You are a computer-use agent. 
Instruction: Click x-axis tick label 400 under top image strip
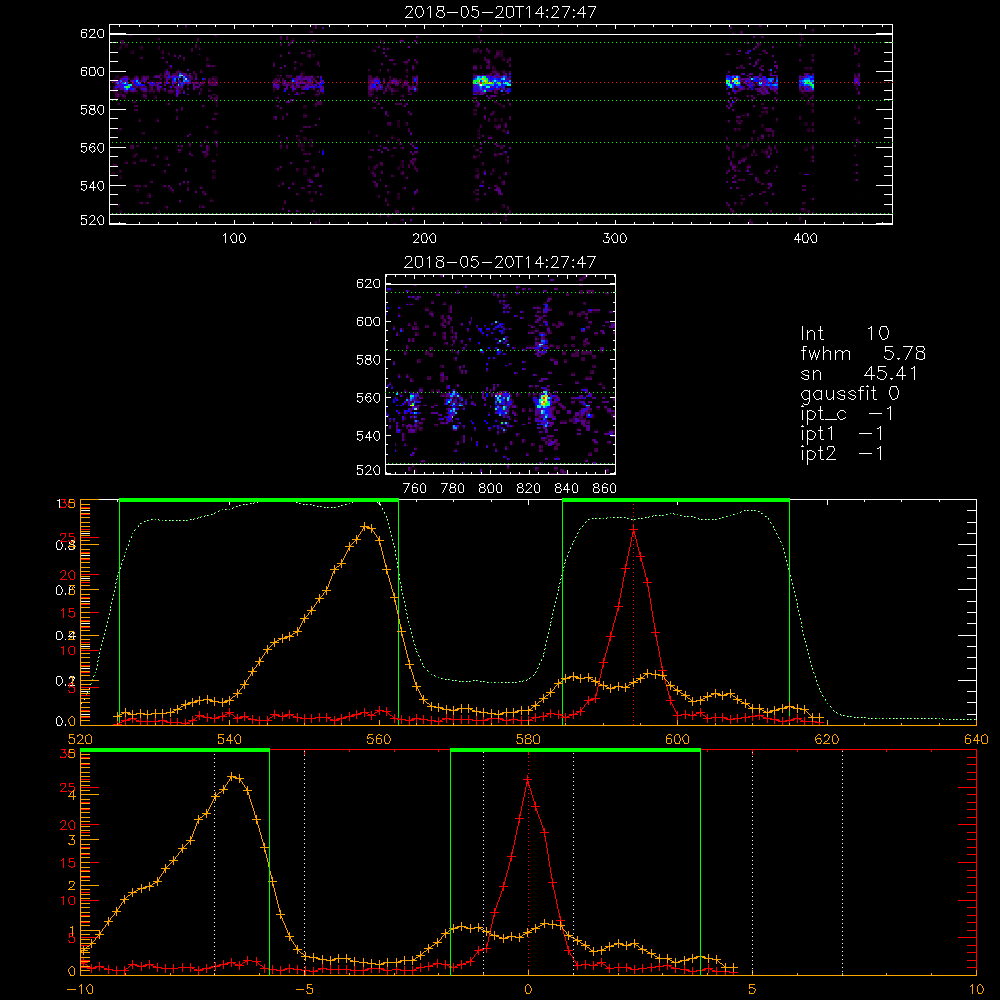(x=805, y=239)
